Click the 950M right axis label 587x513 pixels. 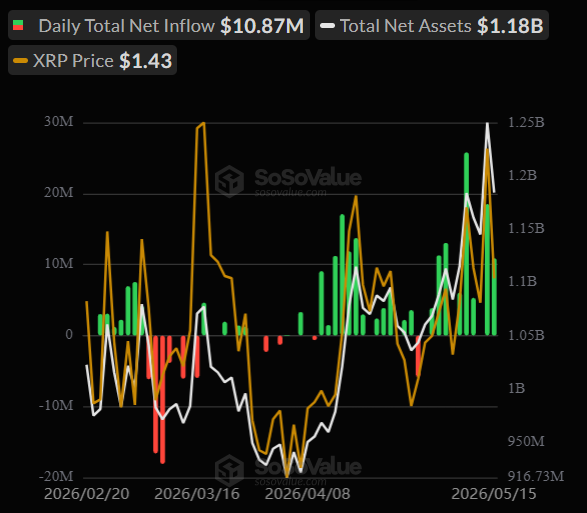pos(526,441)
